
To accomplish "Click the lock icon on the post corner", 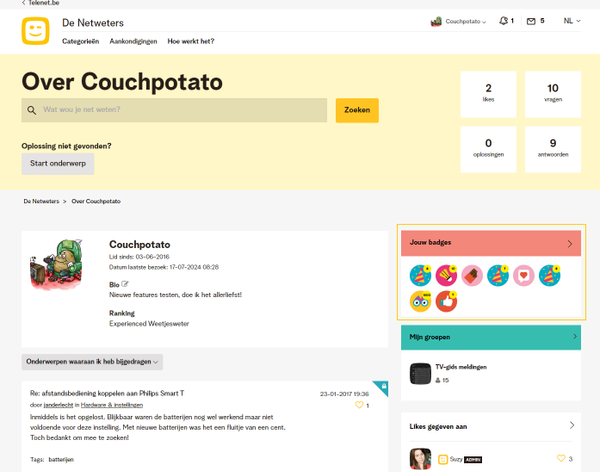I will click(x=384, y=387).
